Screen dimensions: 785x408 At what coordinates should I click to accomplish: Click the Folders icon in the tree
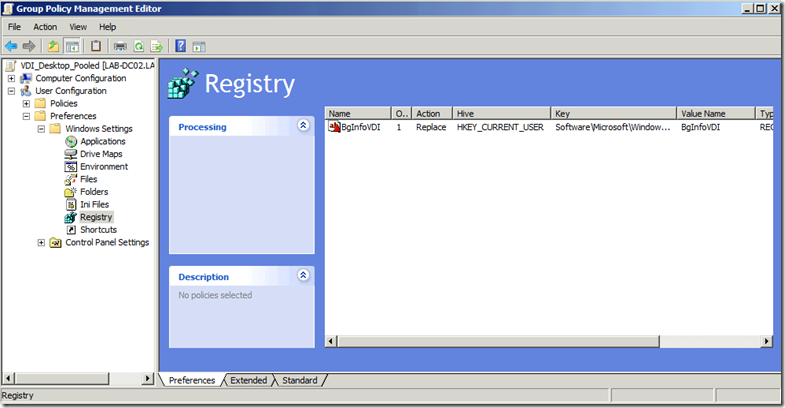[x=71, y=192]
